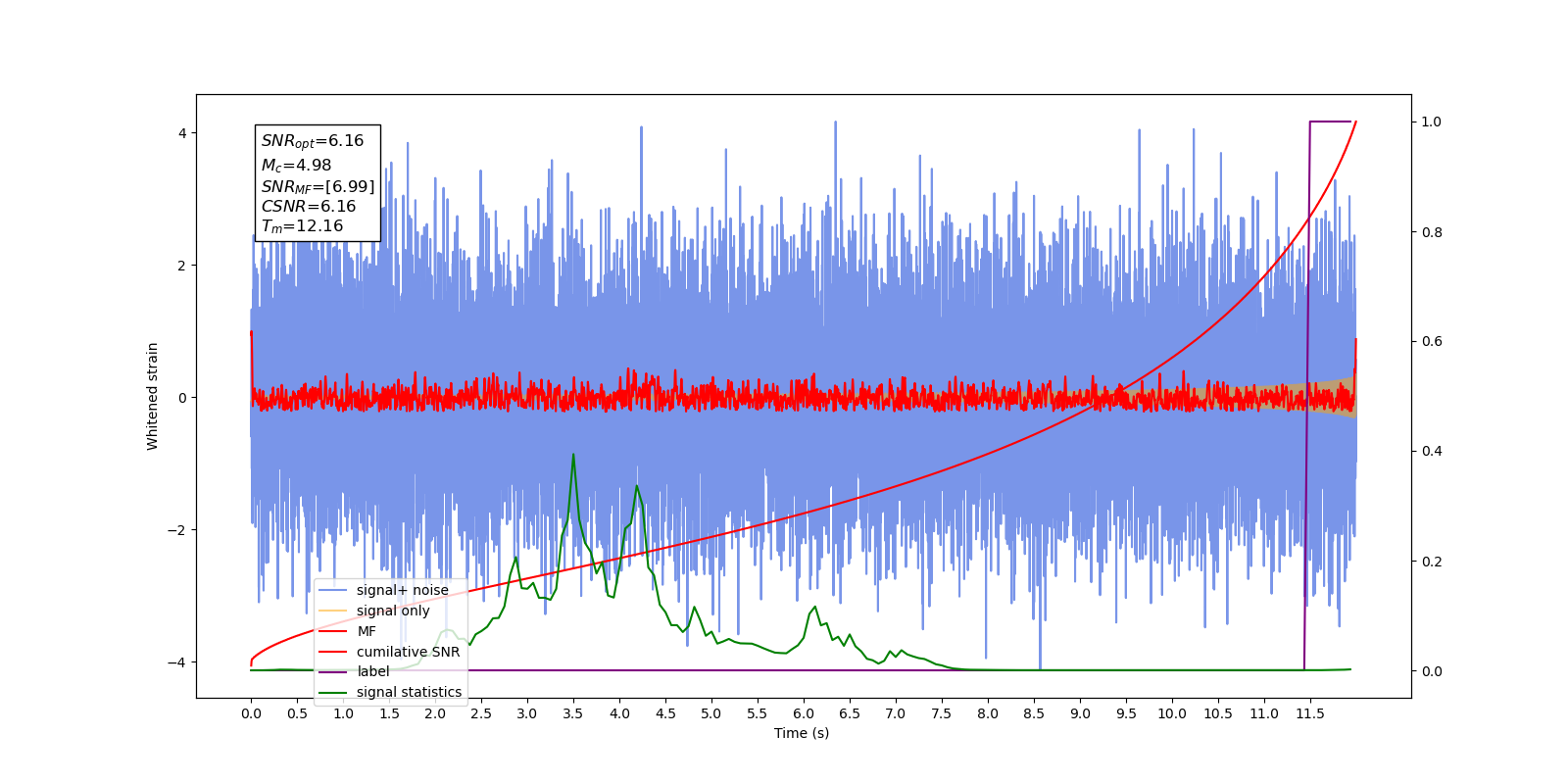This screenshot has width=1568, height=784.
Task: Click the left-axis tick label 4
Action: (x=181, y=133)
